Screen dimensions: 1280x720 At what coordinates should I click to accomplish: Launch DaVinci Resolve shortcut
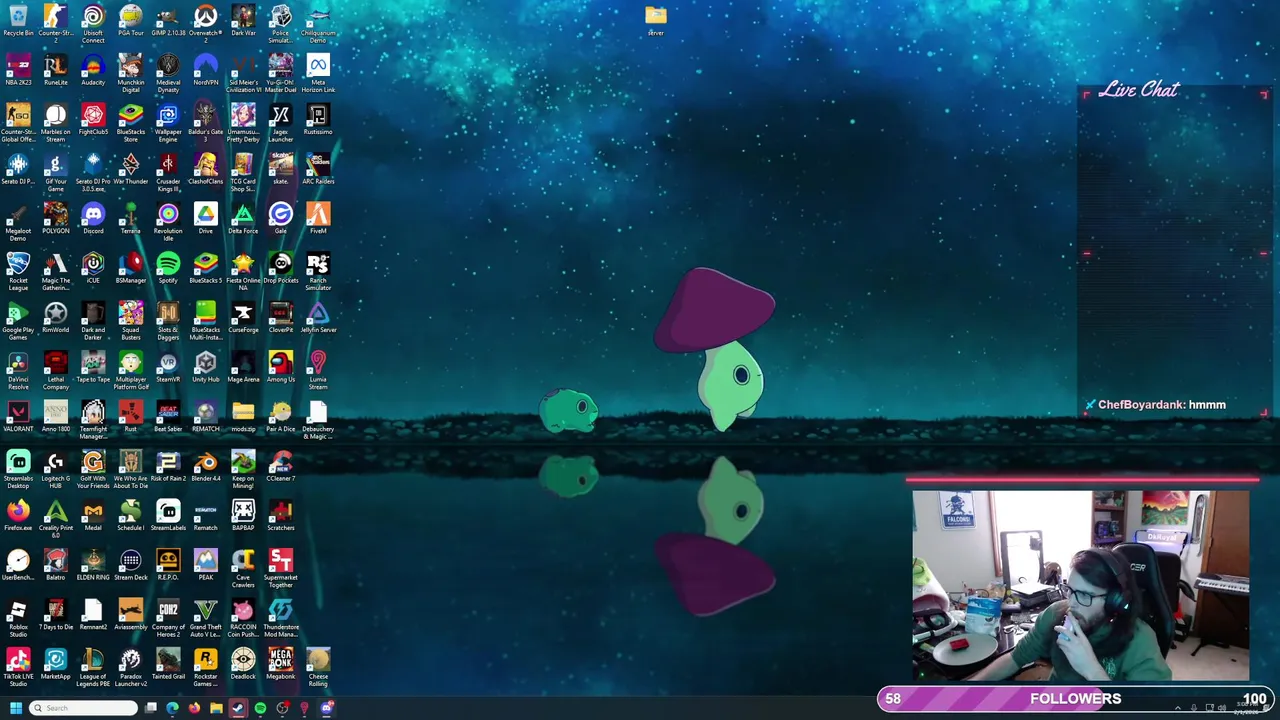pos(18,371)
